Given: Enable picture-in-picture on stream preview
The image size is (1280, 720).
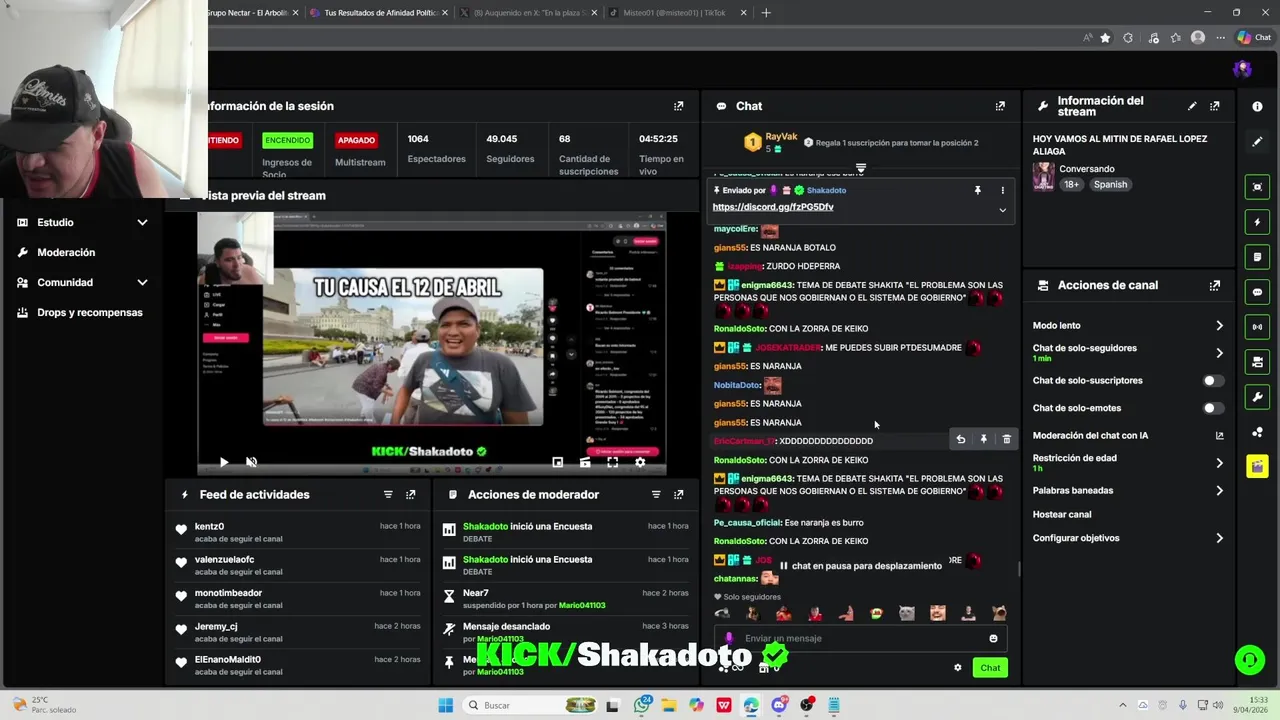Looking at the screenshot, I should [557, 462].
